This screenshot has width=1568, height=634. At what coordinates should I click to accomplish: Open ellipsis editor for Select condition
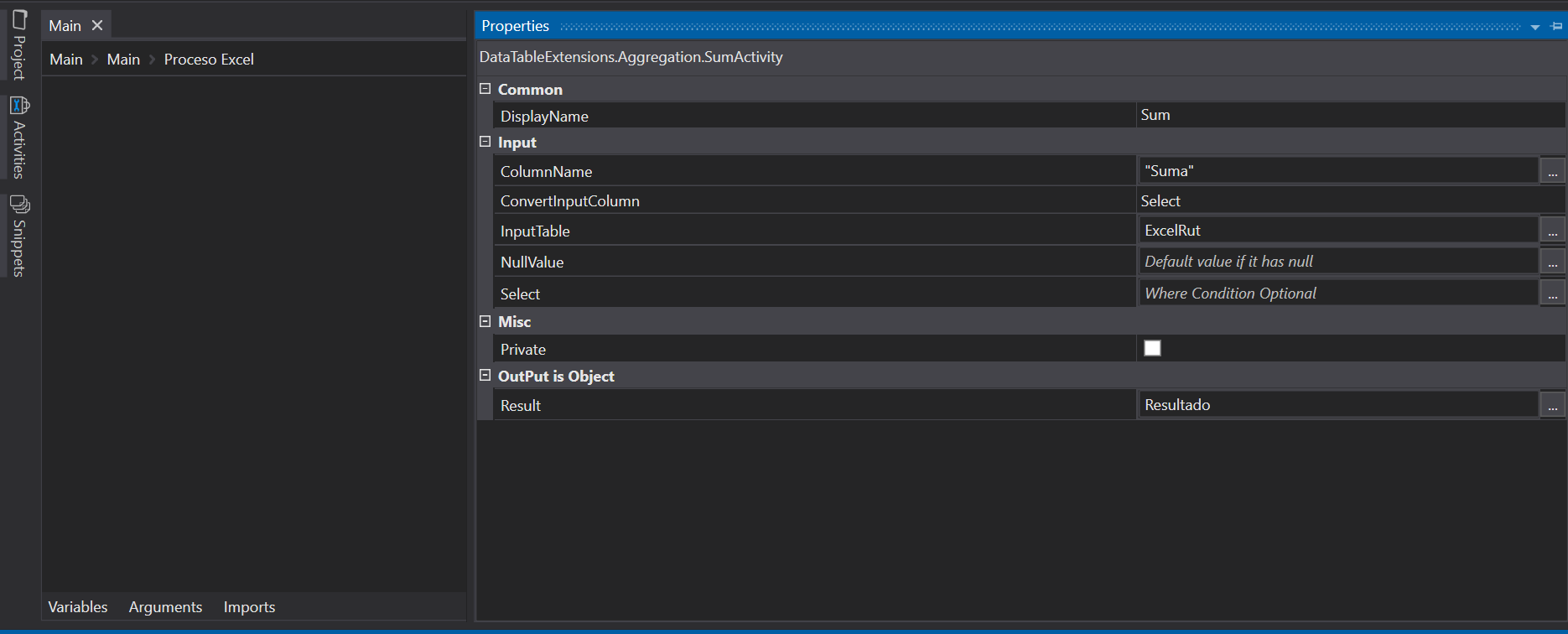1552,294
